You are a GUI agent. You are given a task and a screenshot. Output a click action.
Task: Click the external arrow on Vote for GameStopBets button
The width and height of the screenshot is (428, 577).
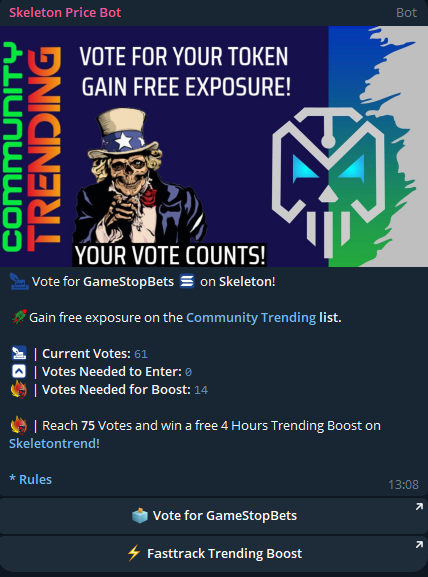419,507
